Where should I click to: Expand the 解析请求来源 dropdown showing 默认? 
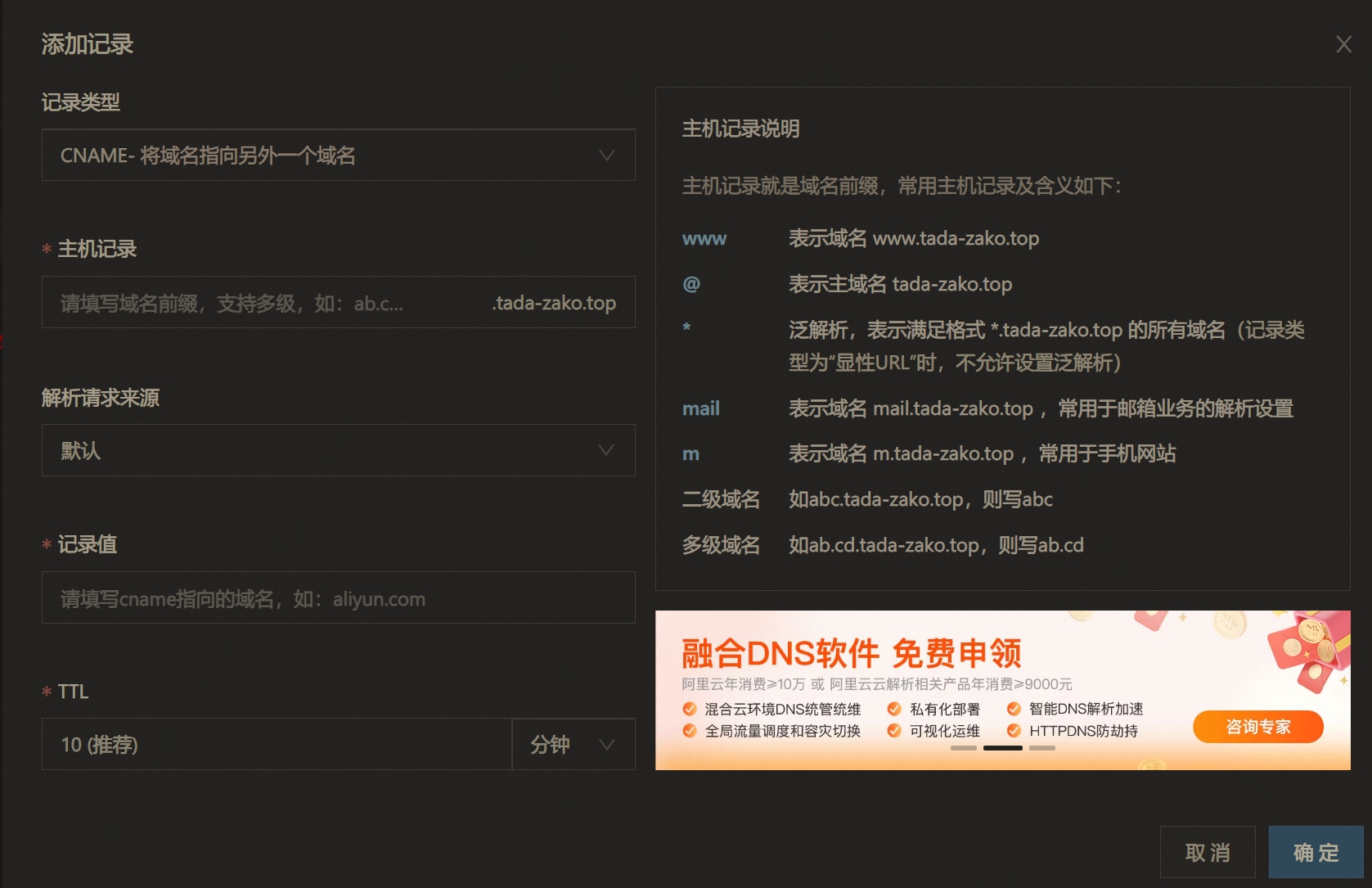(x=338, y=450)
